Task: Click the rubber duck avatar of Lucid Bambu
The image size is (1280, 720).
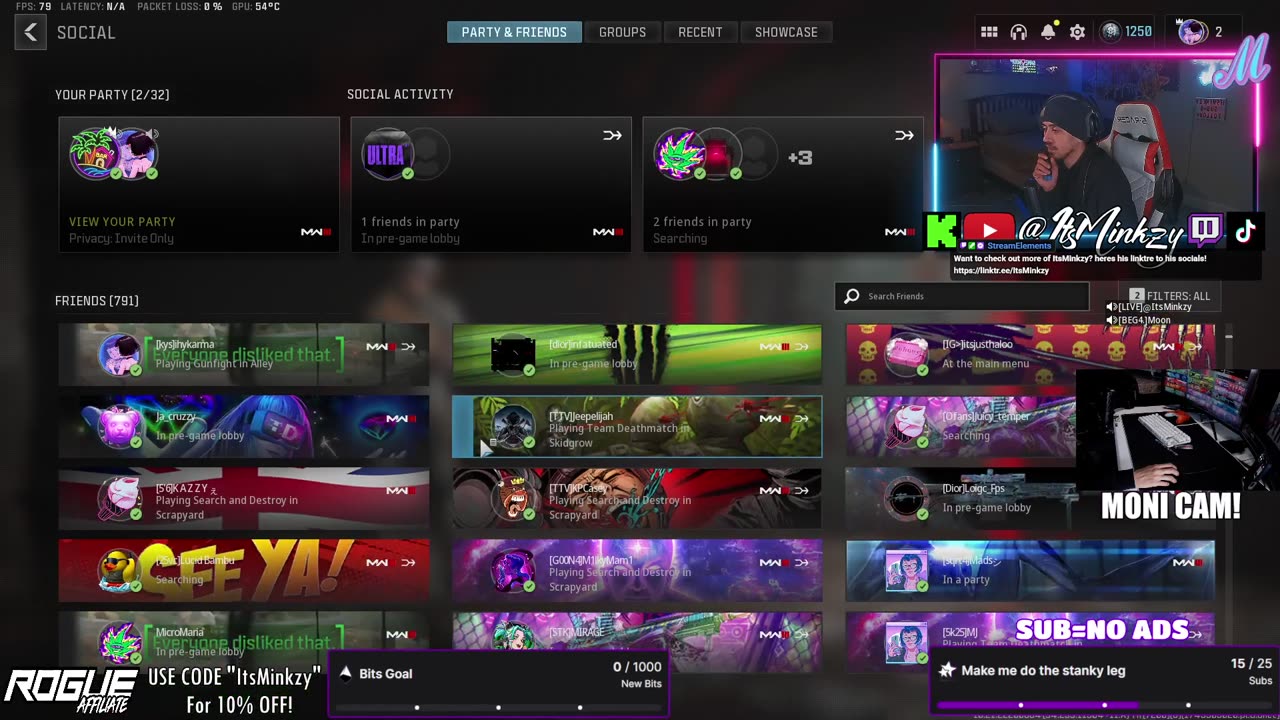Action: (x=119, y=570)
